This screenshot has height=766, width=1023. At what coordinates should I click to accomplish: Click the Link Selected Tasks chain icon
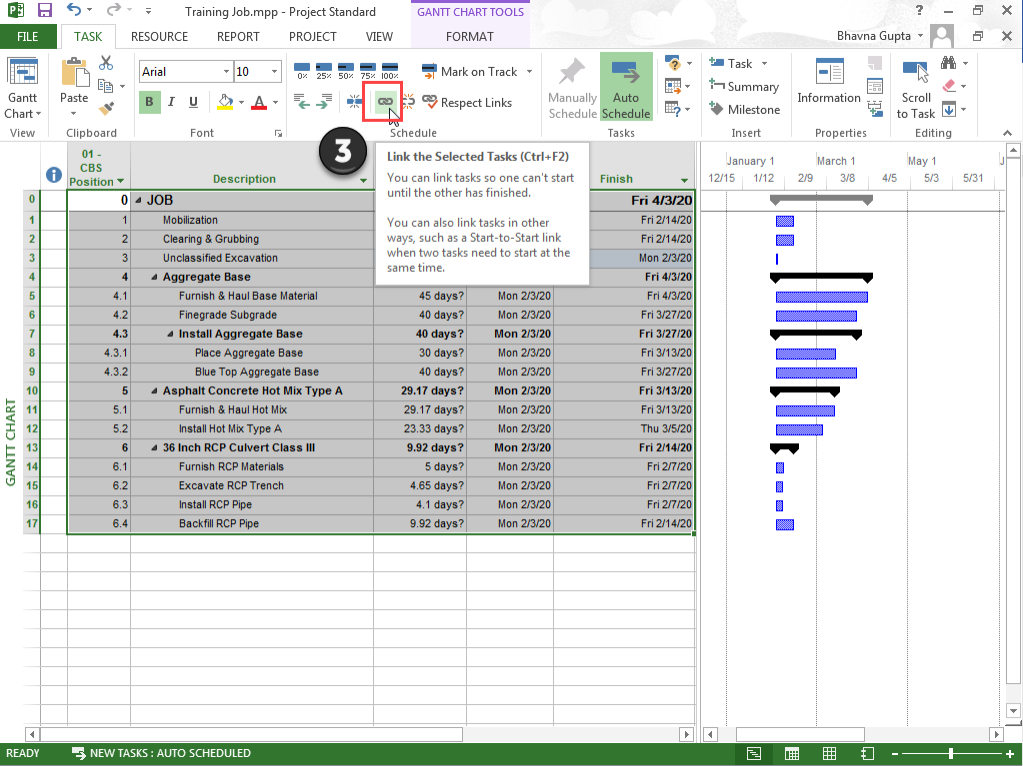coord(384,101)
